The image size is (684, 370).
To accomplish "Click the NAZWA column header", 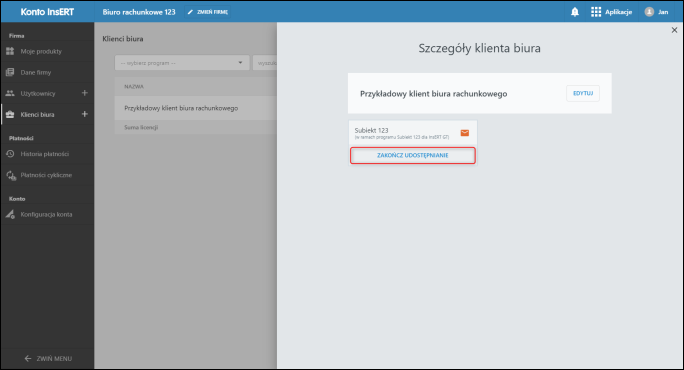I will click(134, 86).
